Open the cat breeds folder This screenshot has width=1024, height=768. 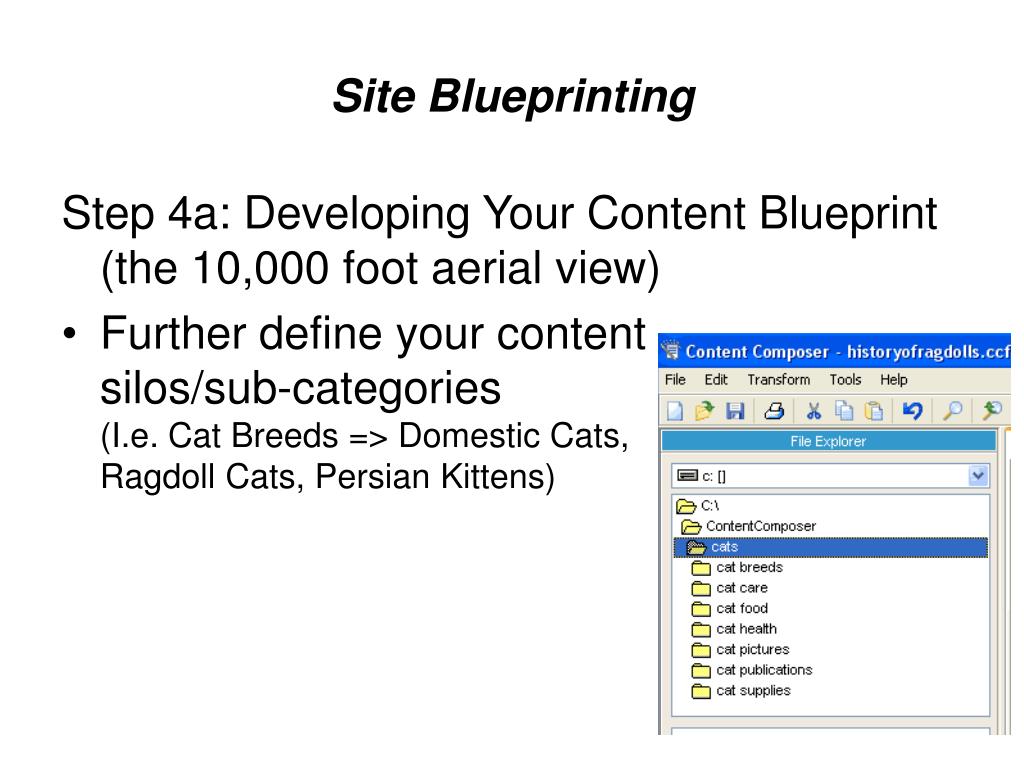pyautogui.click(x=737, y=567)
